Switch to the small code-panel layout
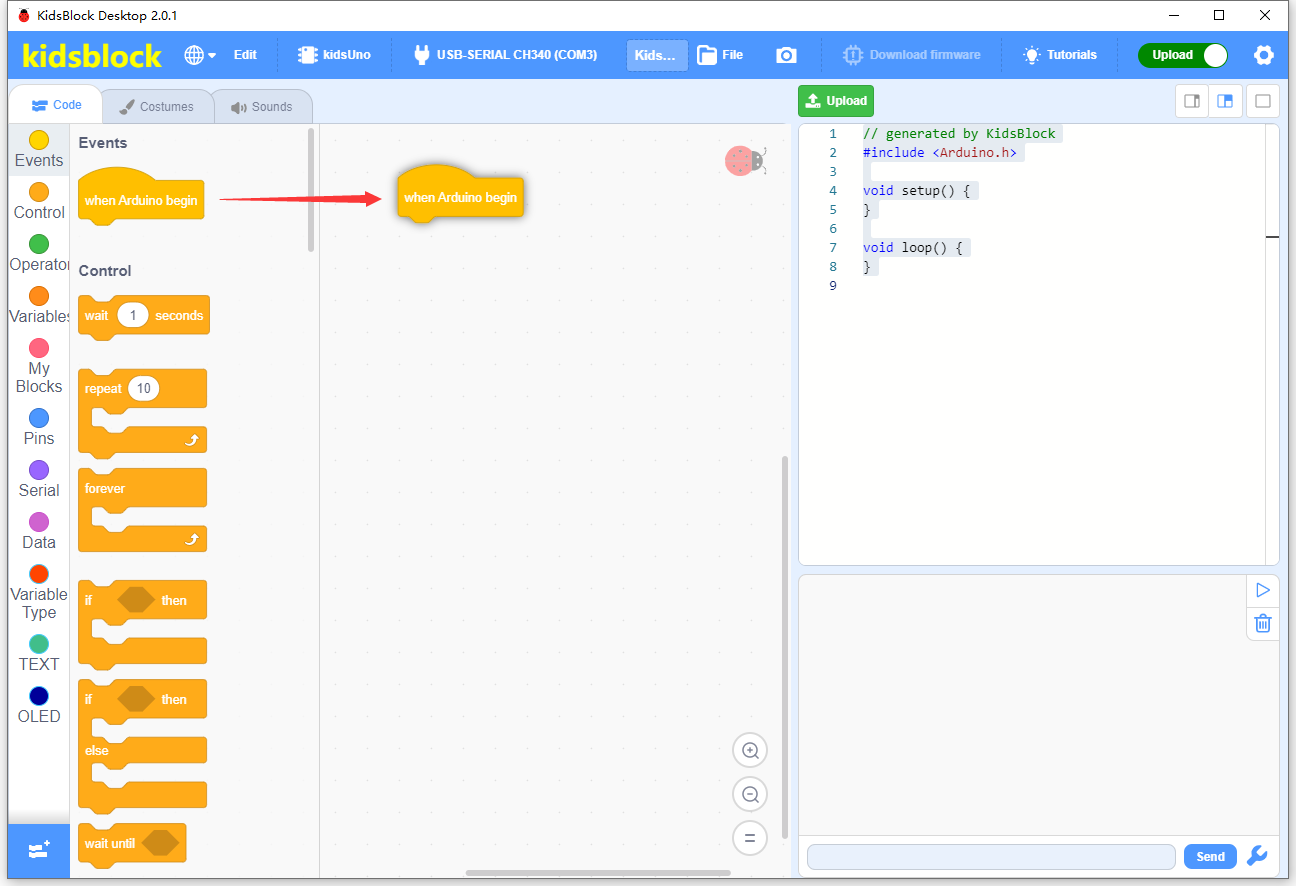 [1192, 101]
